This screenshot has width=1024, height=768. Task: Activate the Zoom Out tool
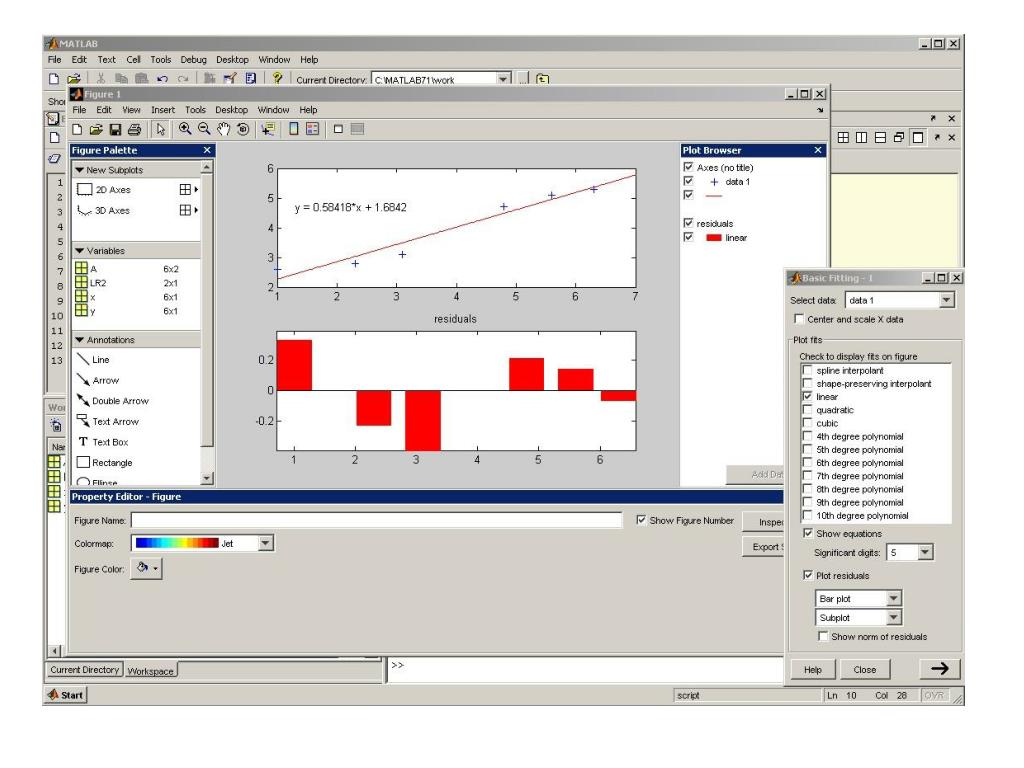click(x=204, y=129)
